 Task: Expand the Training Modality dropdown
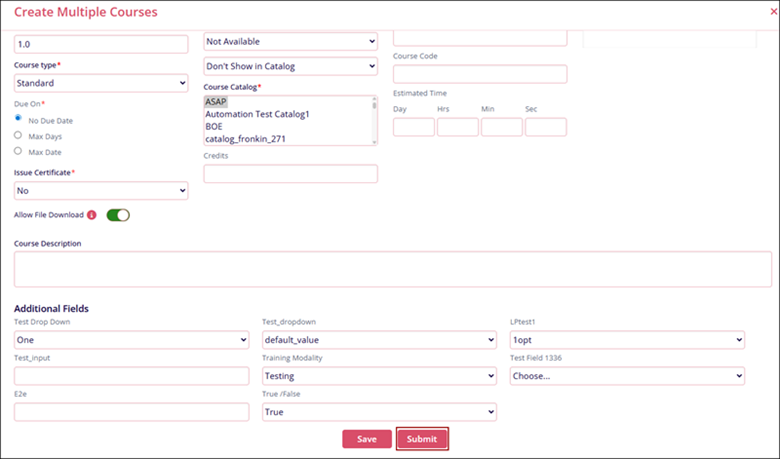pos(379,376)
